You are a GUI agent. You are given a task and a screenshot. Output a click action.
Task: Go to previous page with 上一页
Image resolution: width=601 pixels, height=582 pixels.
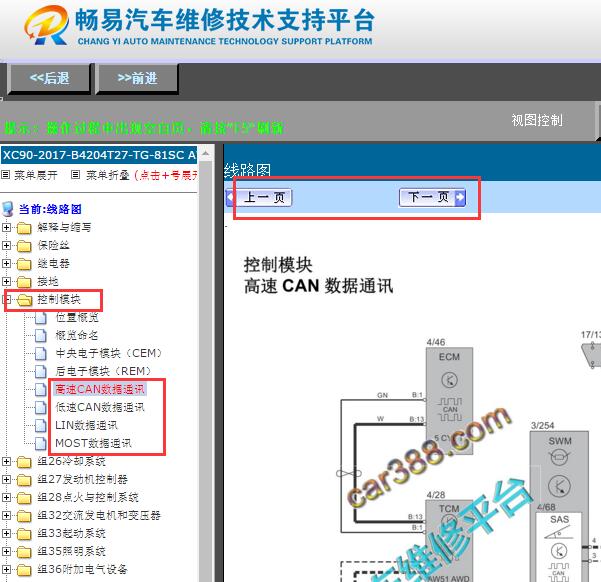tap(259, 197)
